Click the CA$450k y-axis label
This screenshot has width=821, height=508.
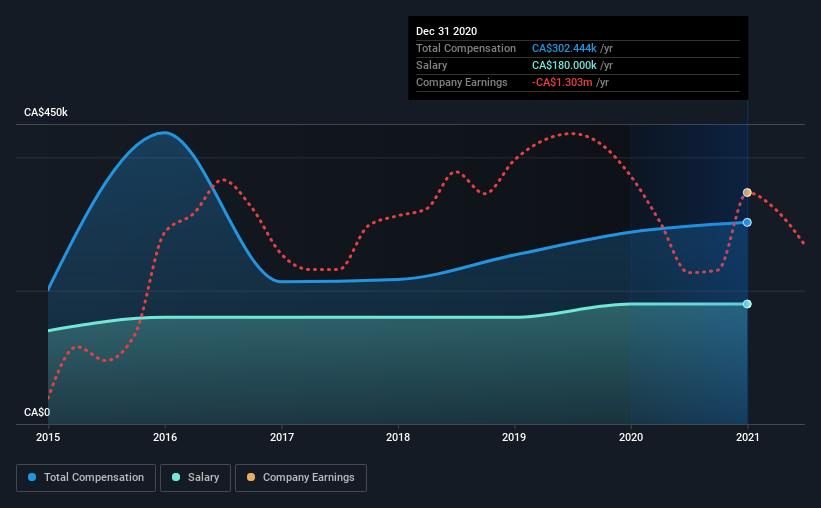[x=46, y=113]
